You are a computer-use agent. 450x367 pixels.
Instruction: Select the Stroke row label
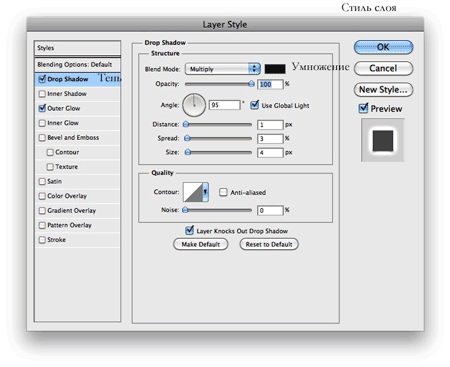tap(56, 240)
